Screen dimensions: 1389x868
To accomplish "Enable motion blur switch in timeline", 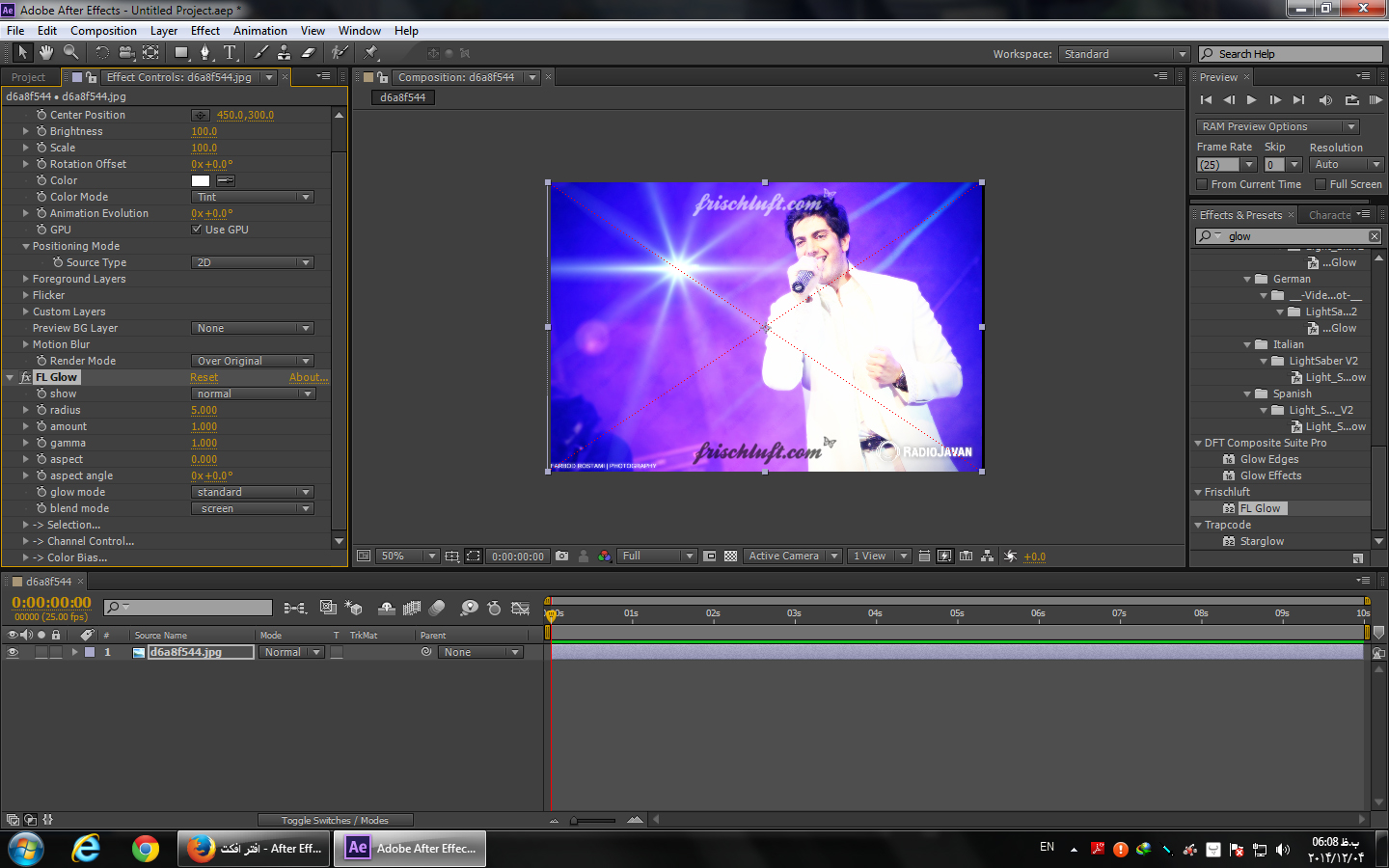I will (437, 608).
